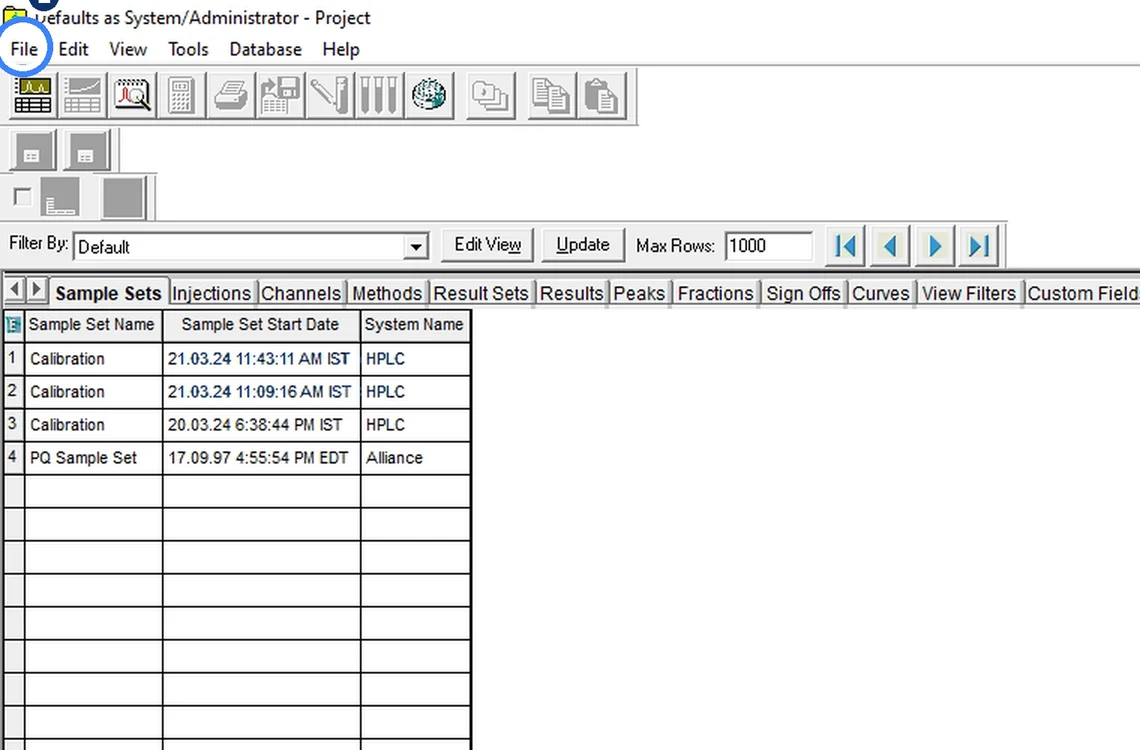Click the curve-over-table toolbar icon

83,95
